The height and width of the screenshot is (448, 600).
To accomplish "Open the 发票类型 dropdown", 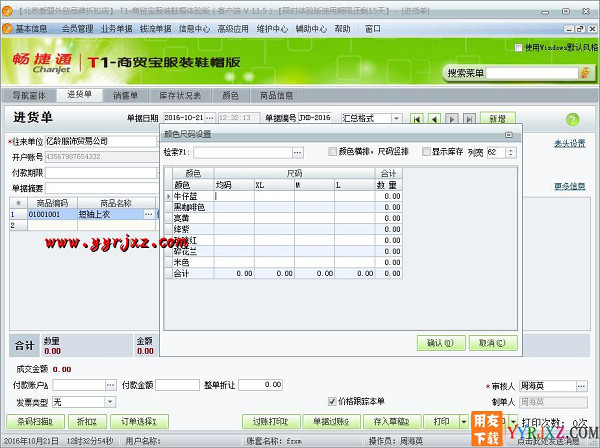I will (110, 402).
